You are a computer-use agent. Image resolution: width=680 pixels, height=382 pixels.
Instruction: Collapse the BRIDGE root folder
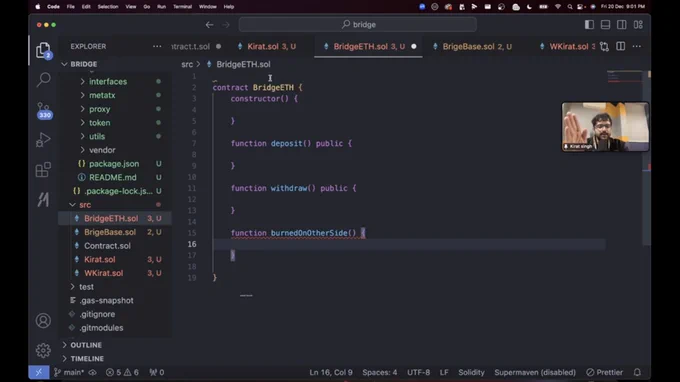tap(64, 64)
